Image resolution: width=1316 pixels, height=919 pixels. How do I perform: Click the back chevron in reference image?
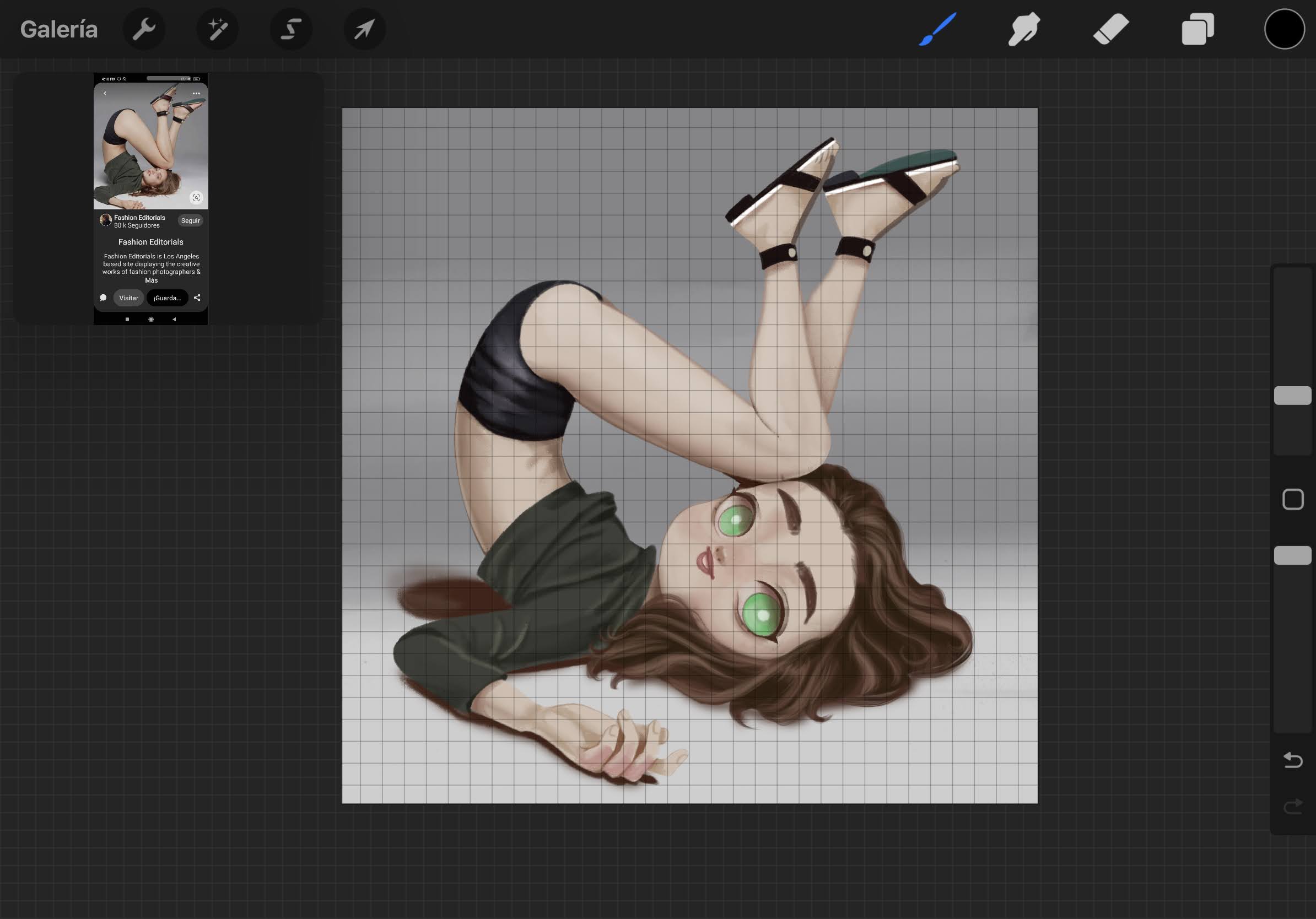point(105,94)
